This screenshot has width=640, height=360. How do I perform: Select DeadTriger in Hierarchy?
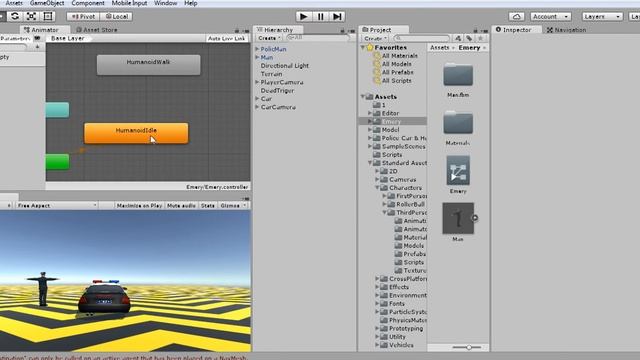coord(277,91)
